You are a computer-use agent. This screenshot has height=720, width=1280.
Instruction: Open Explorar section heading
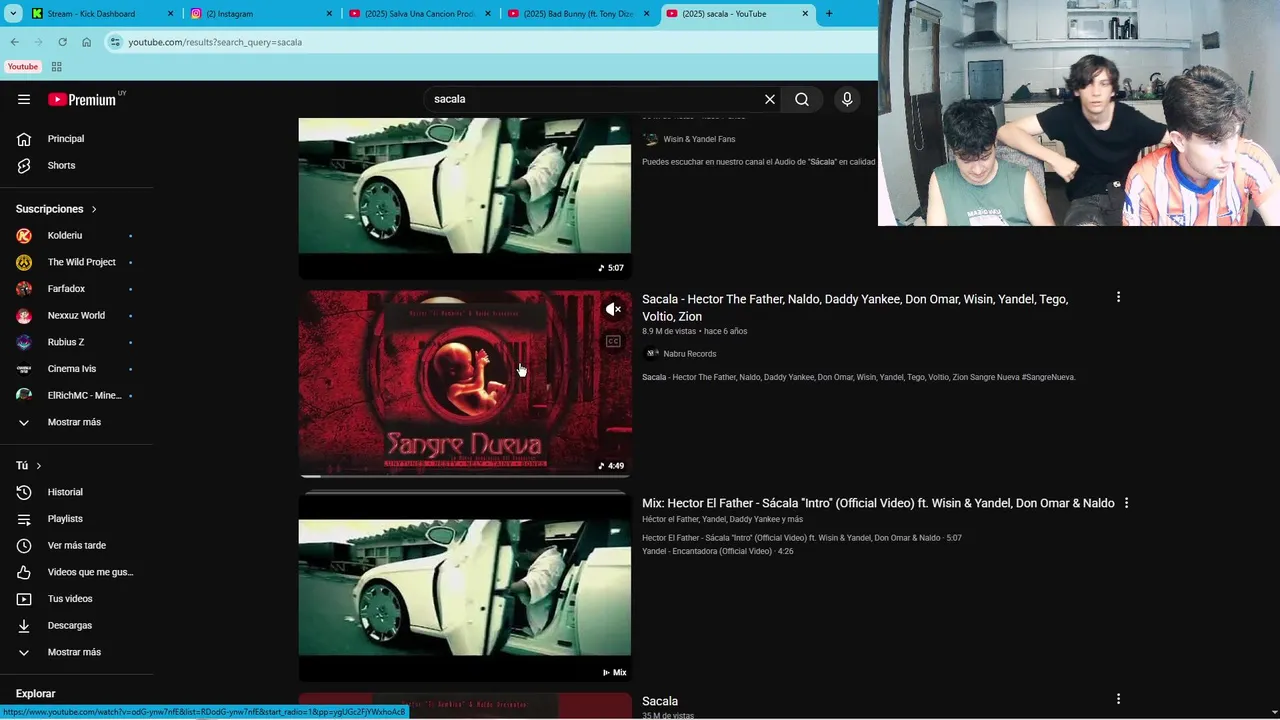pos(36,694)
